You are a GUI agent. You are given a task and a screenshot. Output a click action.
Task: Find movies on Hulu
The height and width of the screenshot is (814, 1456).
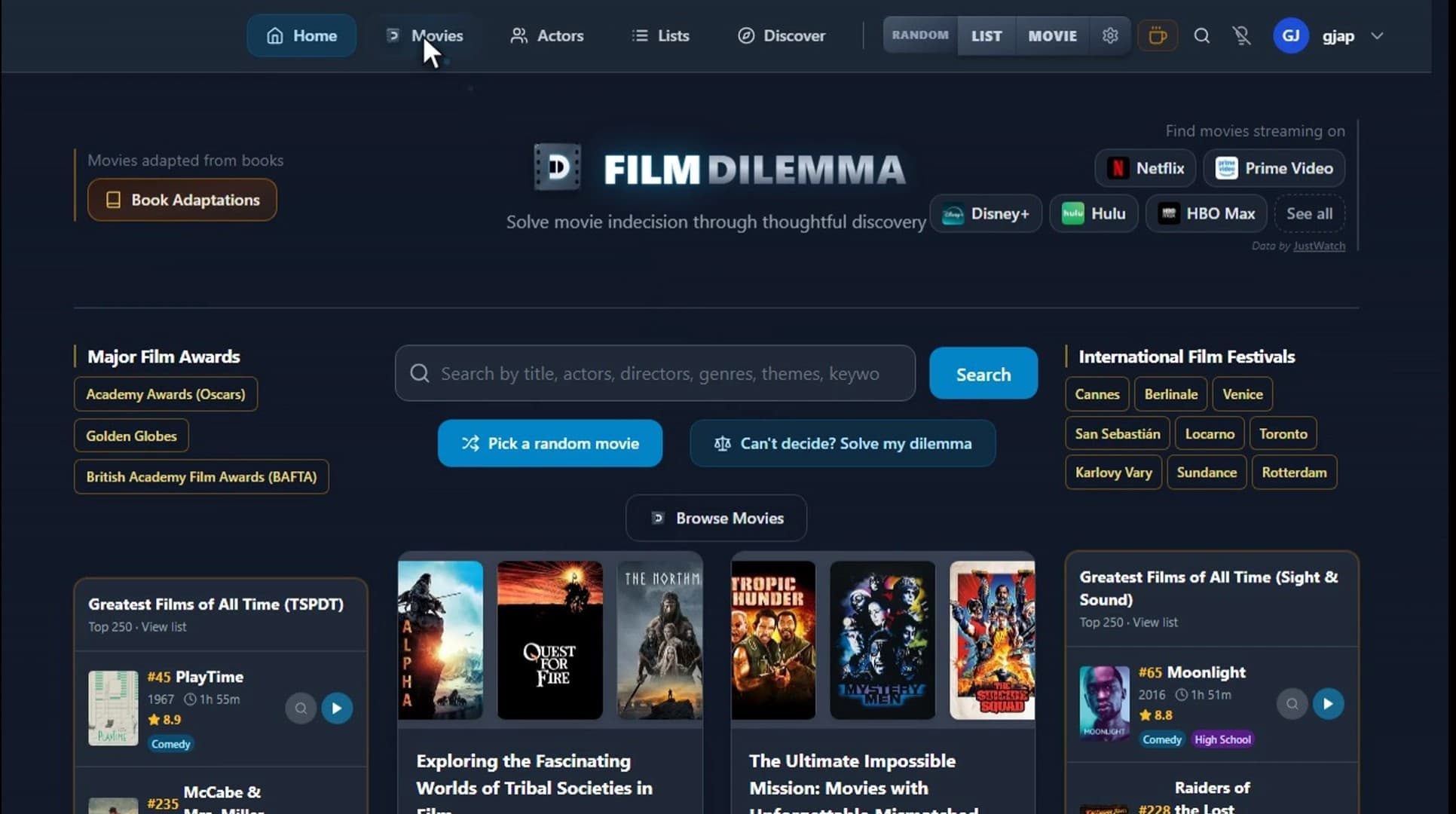1094,213
